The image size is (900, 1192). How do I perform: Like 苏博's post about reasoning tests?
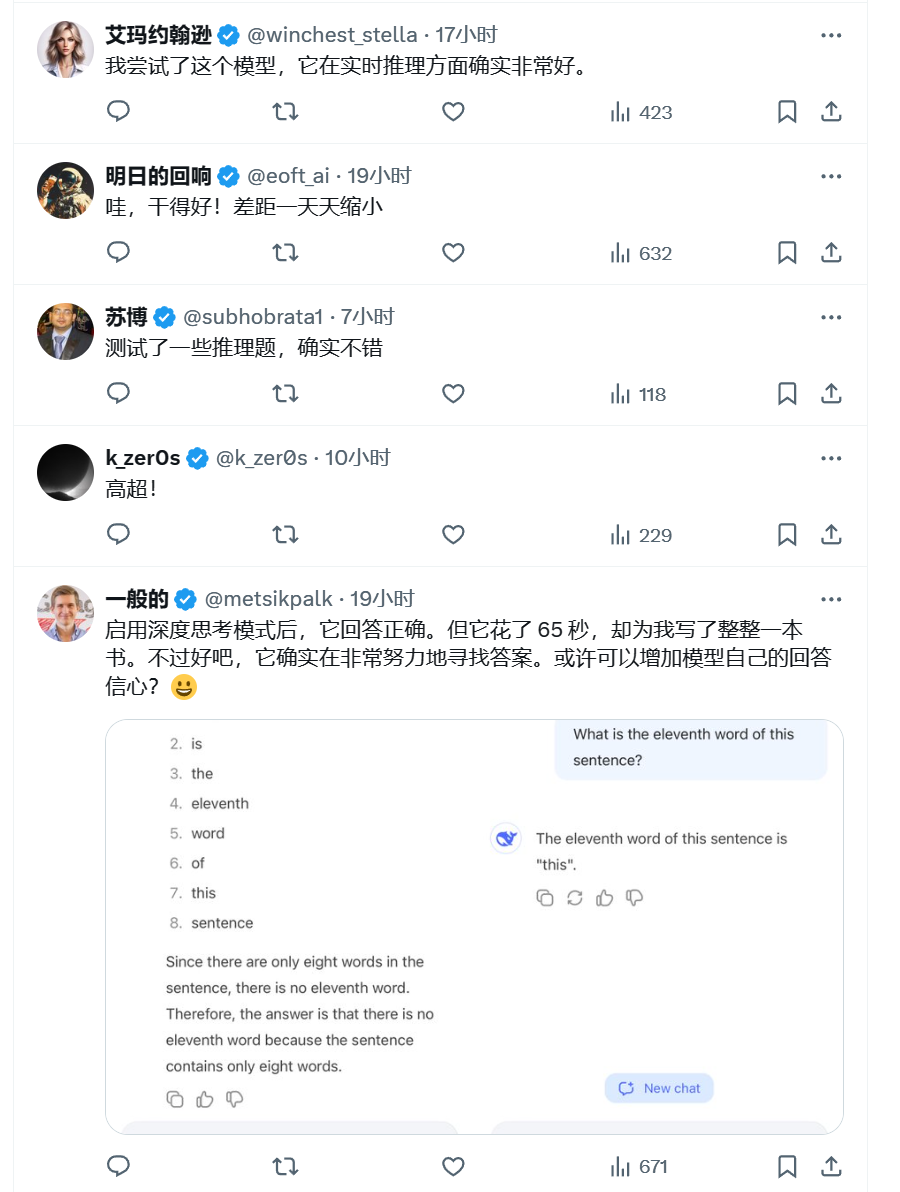coord(453,394)
